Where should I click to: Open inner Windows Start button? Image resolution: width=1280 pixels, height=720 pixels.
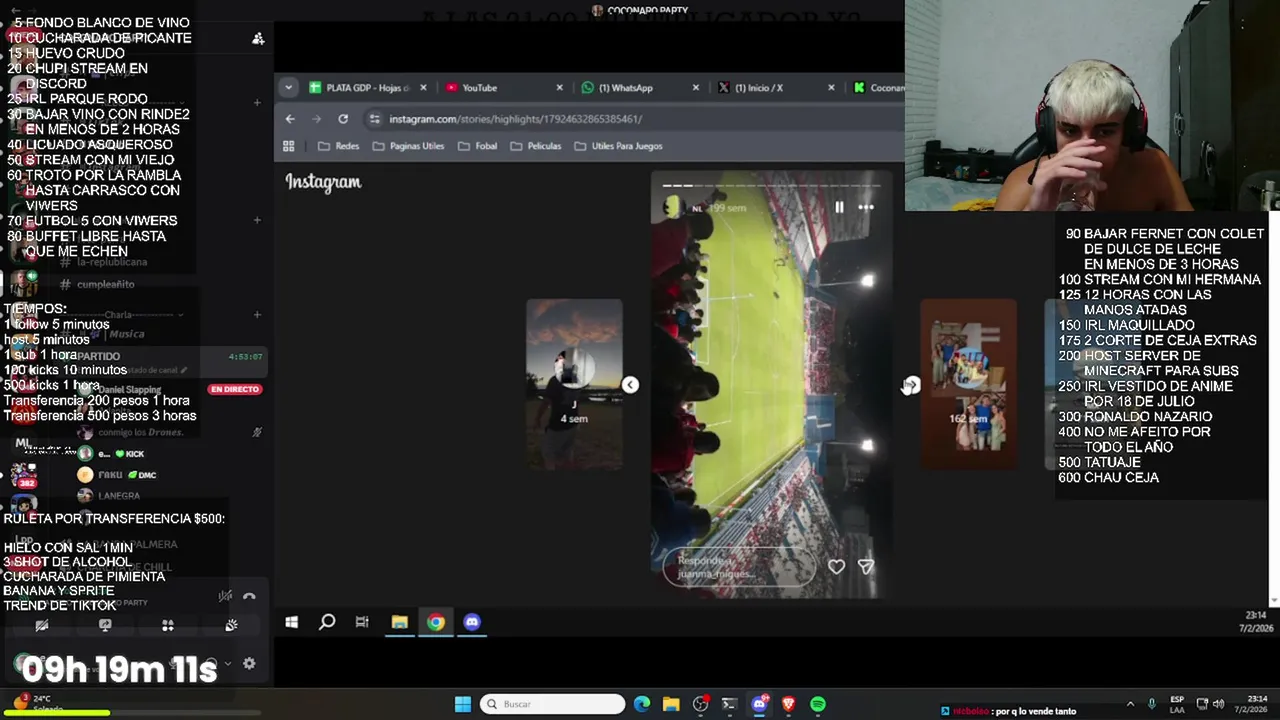coord(291,622)
